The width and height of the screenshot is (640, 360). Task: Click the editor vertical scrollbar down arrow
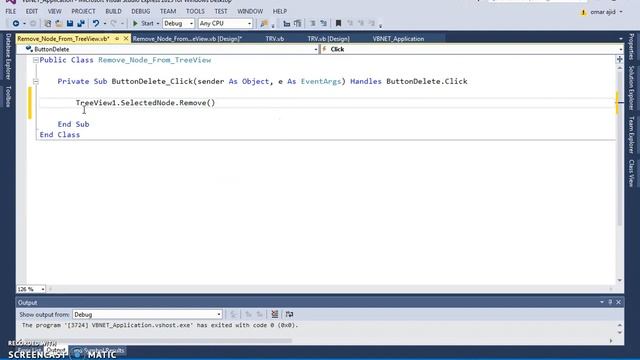pos(620,280)
